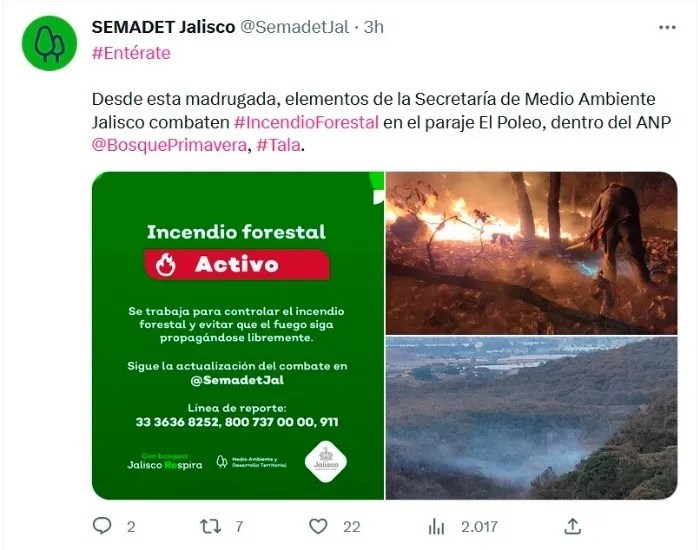Share the tweet with the upload arrow icon
The width and height of the screenshot is (700, 550).
[572, 526]
